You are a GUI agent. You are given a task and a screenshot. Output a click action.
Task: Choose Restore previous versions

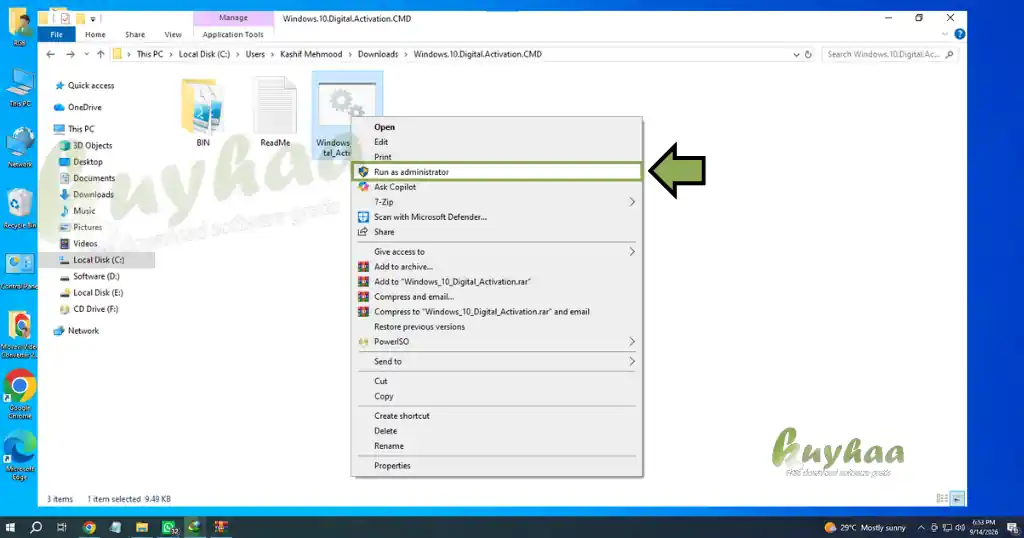pos(496,326)
